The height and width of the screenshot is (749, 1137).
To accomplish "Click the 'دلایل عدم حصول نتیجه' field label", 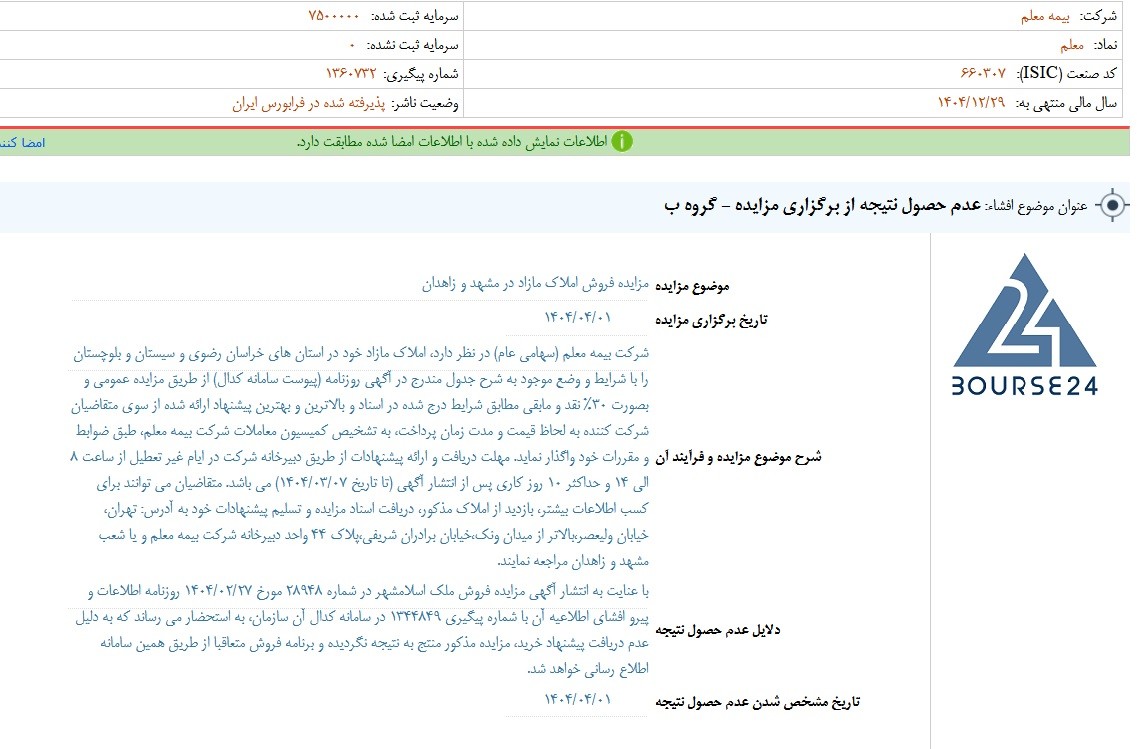I will 717,629.
